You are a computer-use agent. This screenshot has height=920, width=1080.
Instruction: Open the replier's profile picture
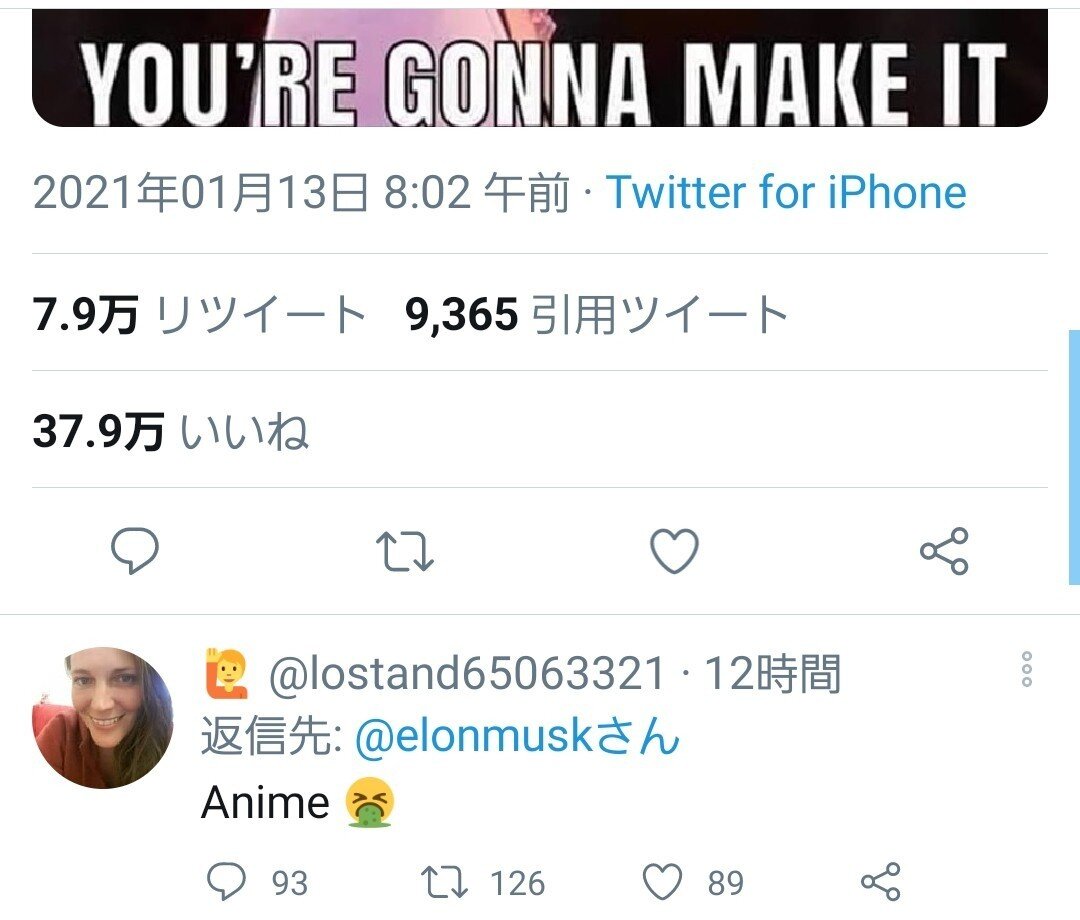click(x=103, y=718)
